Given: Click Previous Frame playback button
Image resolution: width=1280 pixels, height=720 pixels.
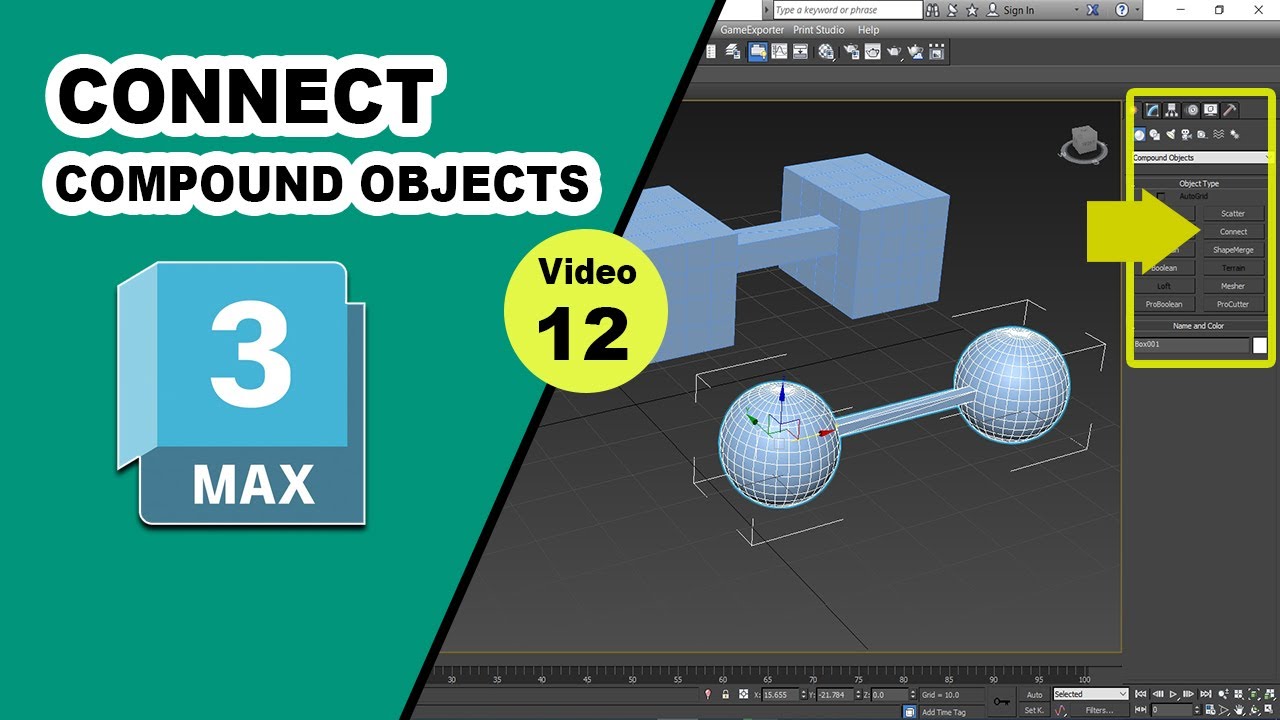Looking at the screenshot, I should pyautogui.click(x=1158, y=694).
